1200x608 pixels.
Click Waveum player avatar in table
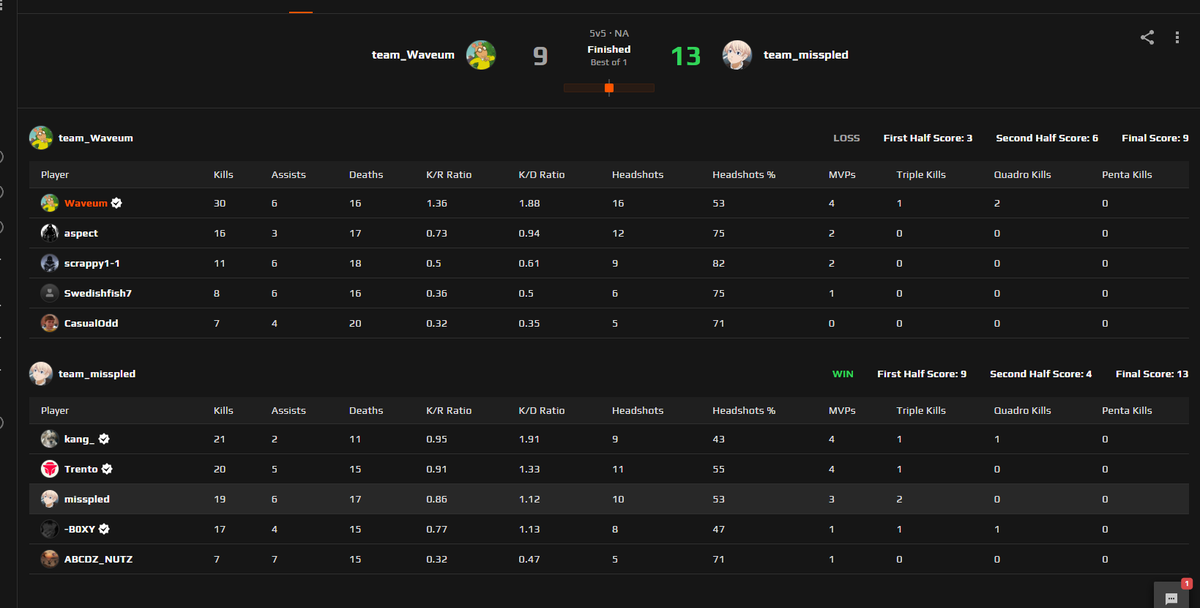pos(49,203)
